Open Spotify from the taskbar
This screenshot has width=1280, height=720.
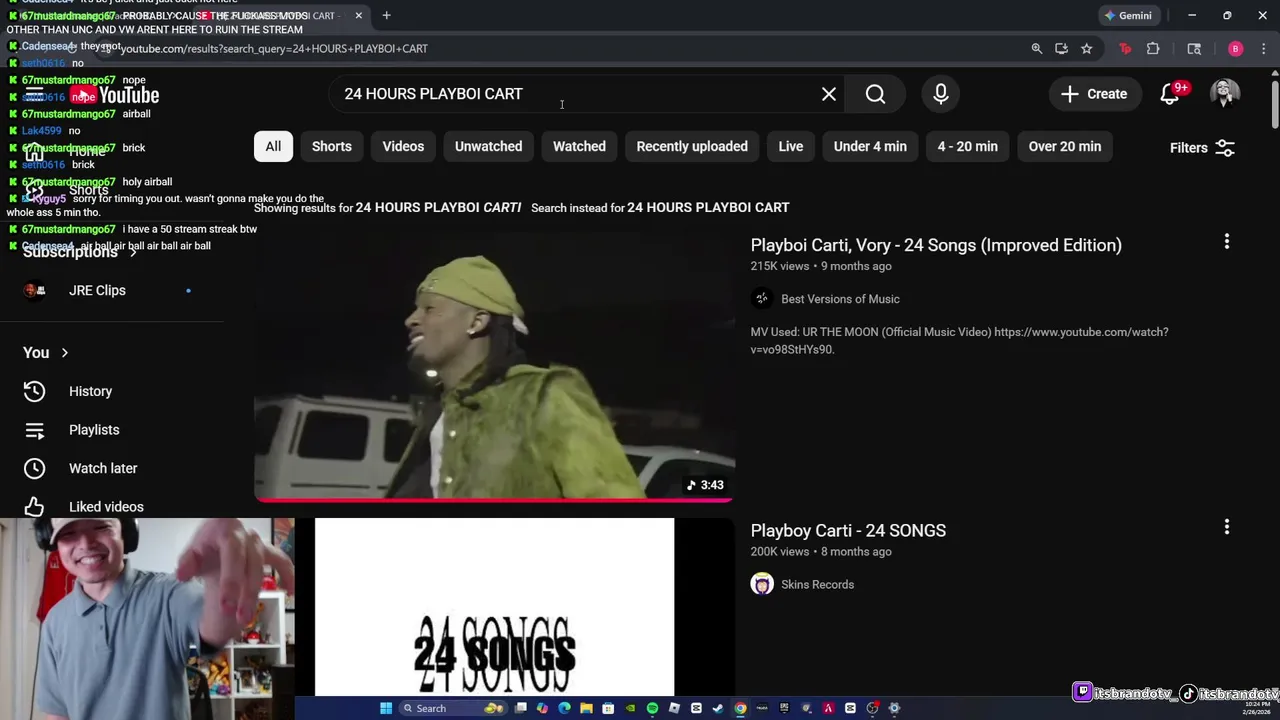(x=652, y=708)
